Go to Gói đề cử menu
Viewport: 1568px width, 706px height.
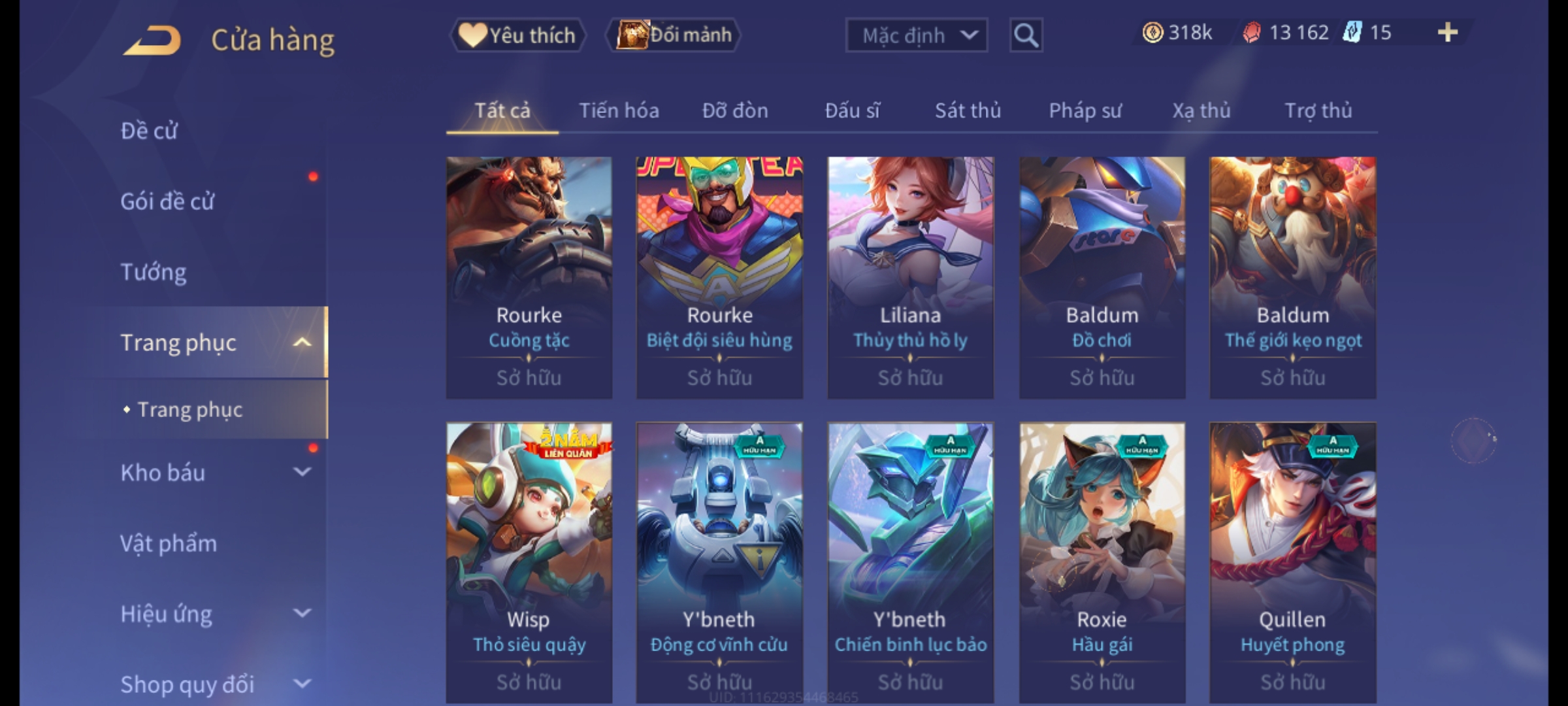(167, 201)
